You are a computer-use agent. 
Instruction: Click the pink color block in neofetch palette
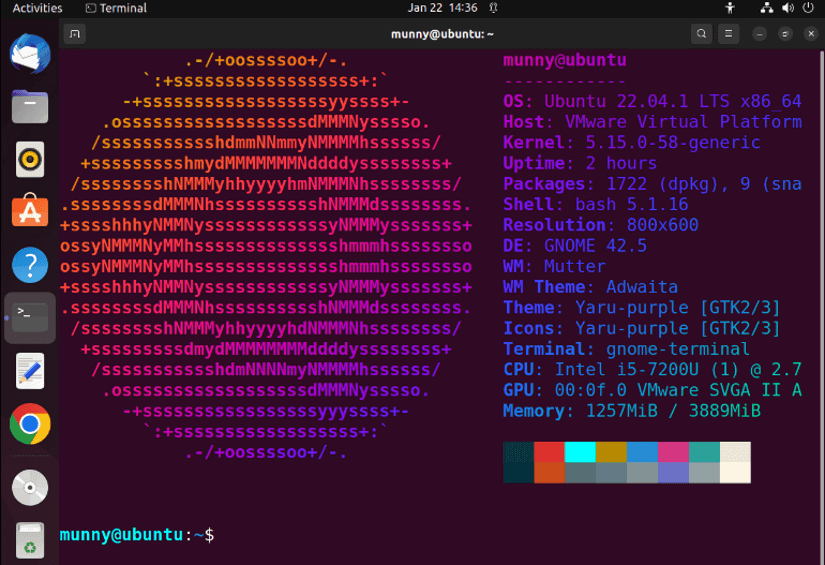pos(673,452)
